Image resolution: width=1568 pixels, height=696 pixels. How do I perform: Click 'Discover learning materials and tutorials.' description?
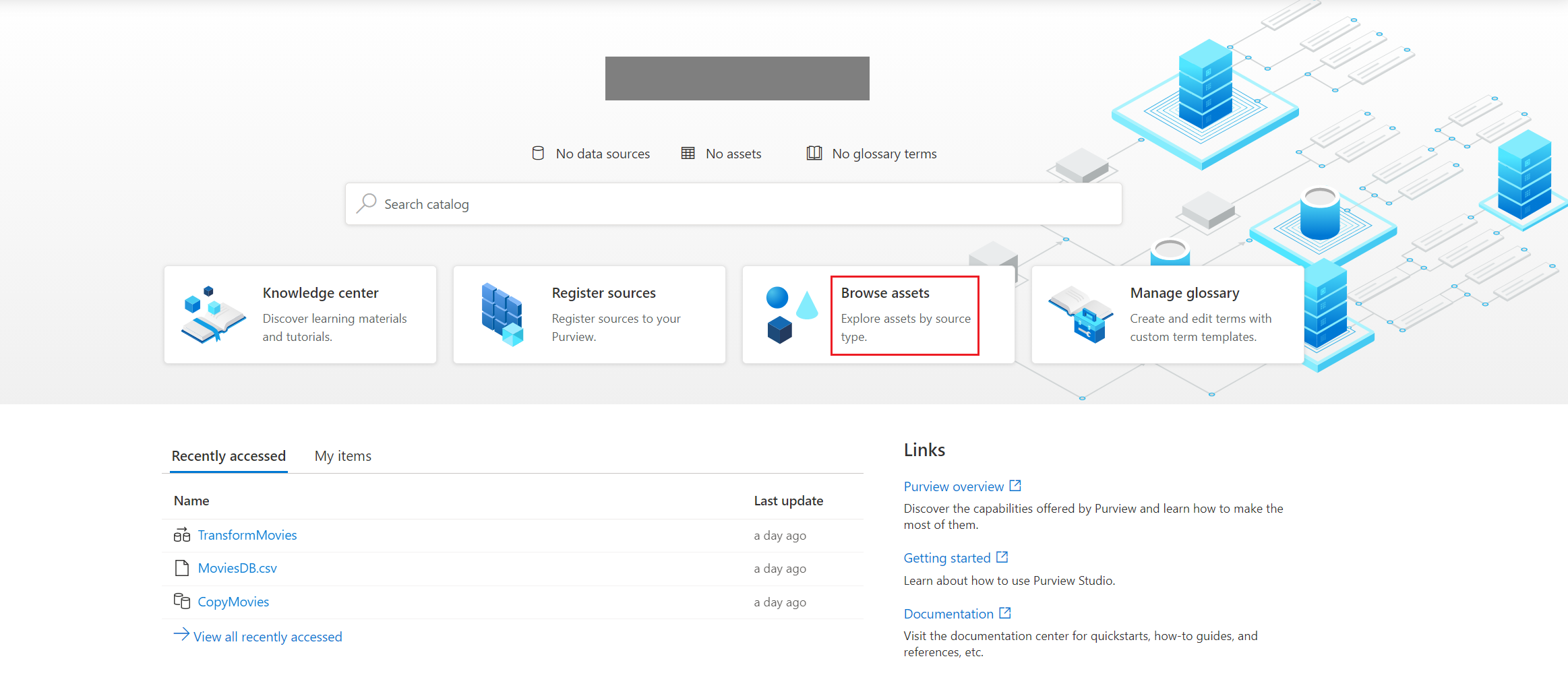pos(335,327)
